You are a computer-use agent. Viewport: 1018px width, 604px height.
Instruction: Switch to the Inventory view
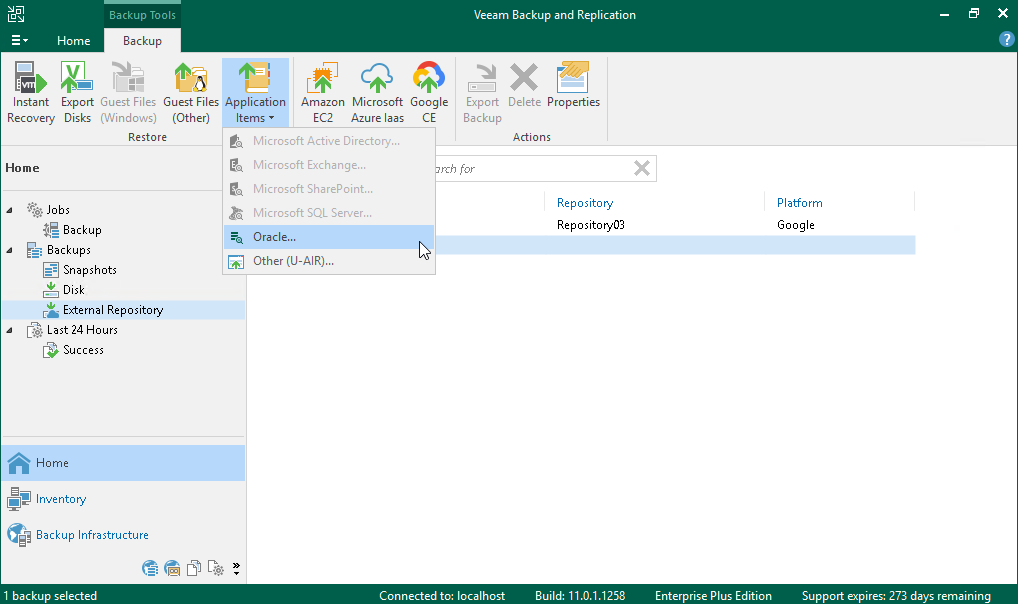123,499
